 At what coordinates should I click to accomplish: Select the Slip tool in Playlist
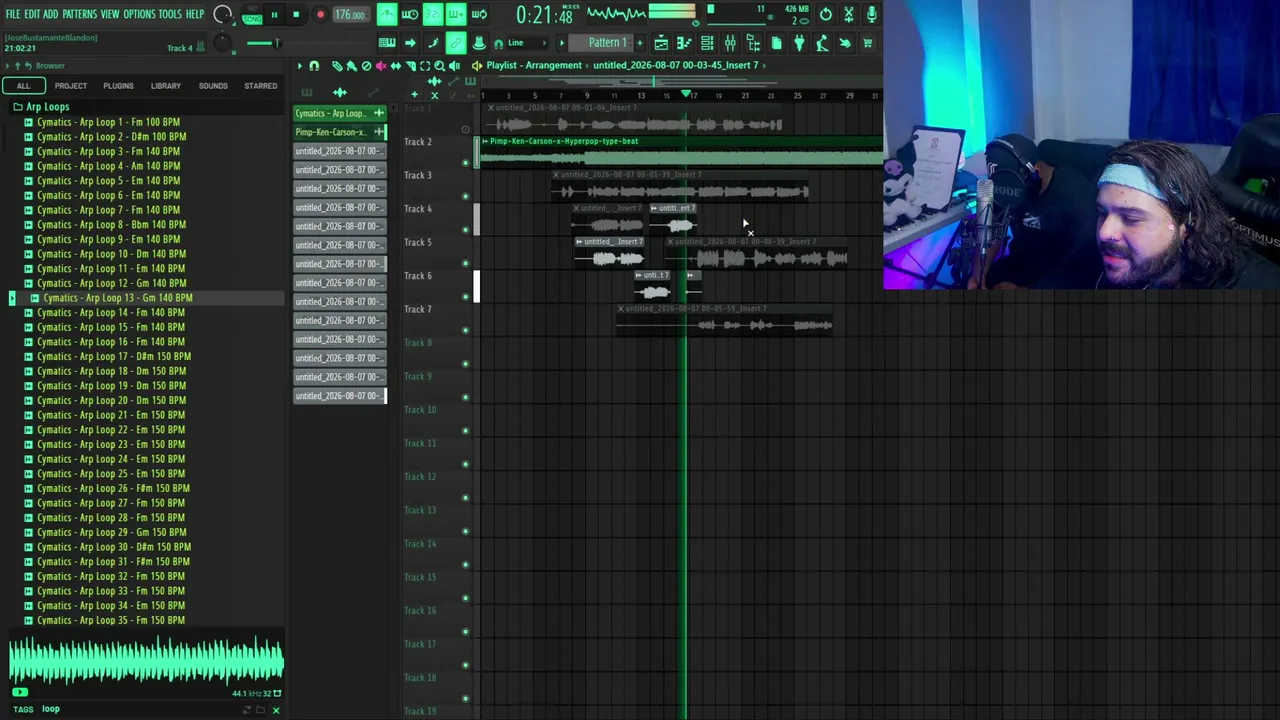tap(395, 66)
